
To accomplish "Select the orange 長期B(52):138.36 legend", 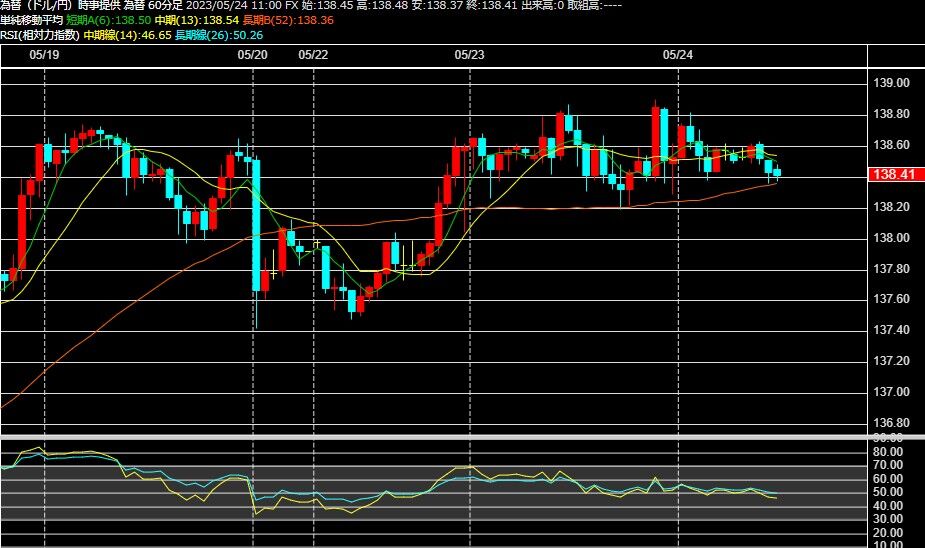I will (288, 20).
